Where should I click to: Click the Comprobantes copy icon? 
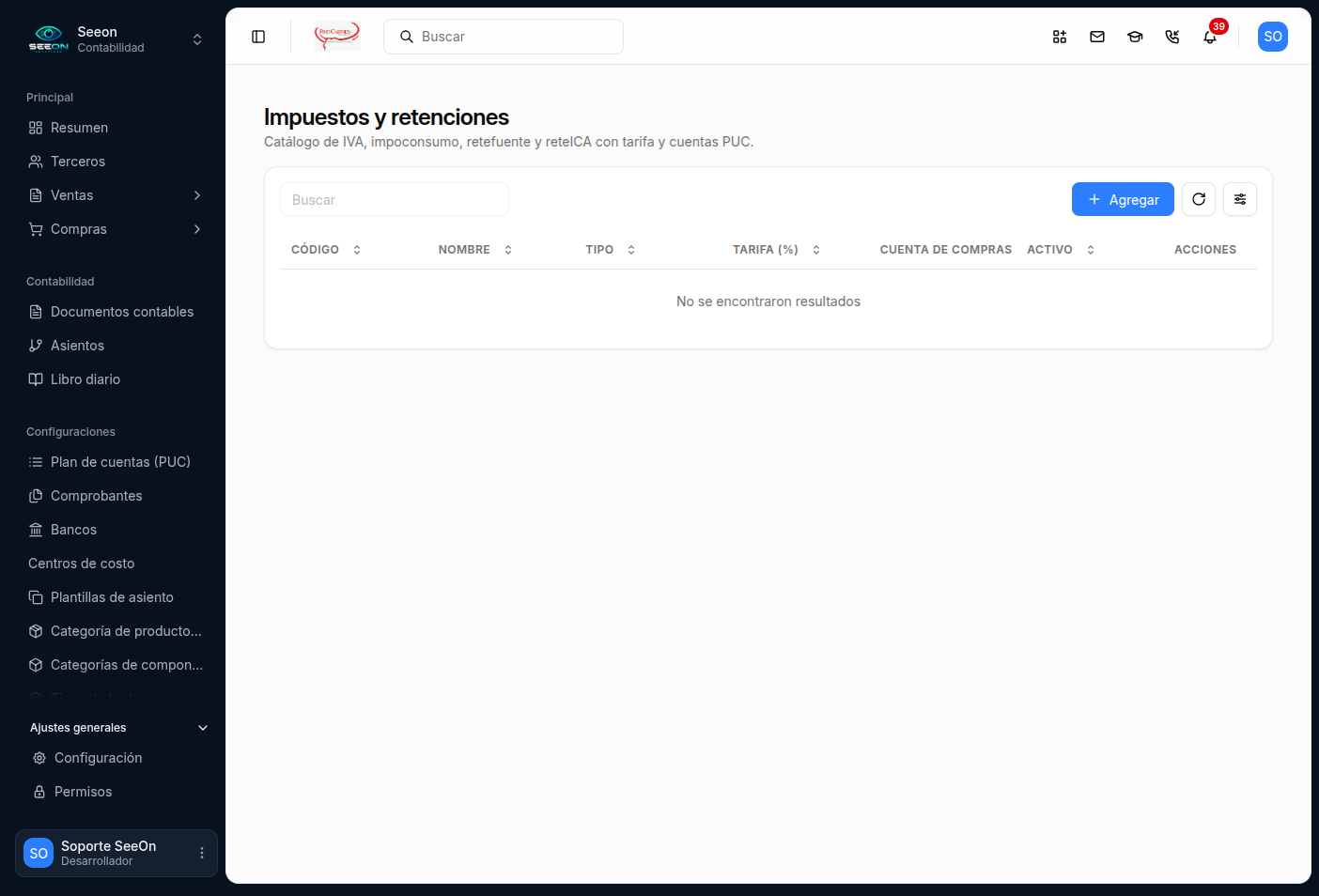[36, 496]
